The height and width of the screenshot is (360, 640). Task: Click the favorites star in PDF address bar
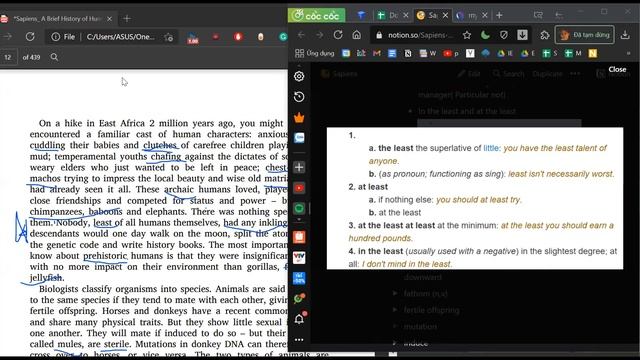click(x=168, y=37)
